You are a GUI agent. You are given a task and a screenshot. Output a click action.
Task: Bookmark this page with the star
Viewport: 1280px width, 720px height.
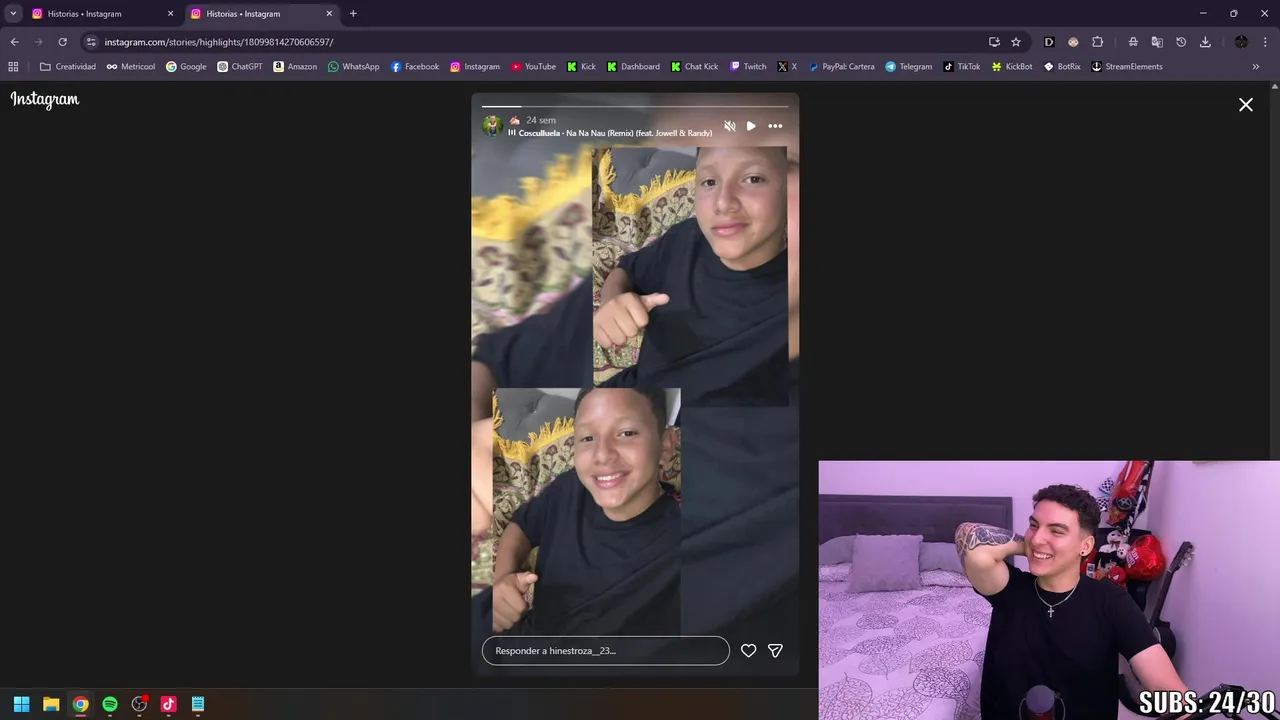point(1016,42)
